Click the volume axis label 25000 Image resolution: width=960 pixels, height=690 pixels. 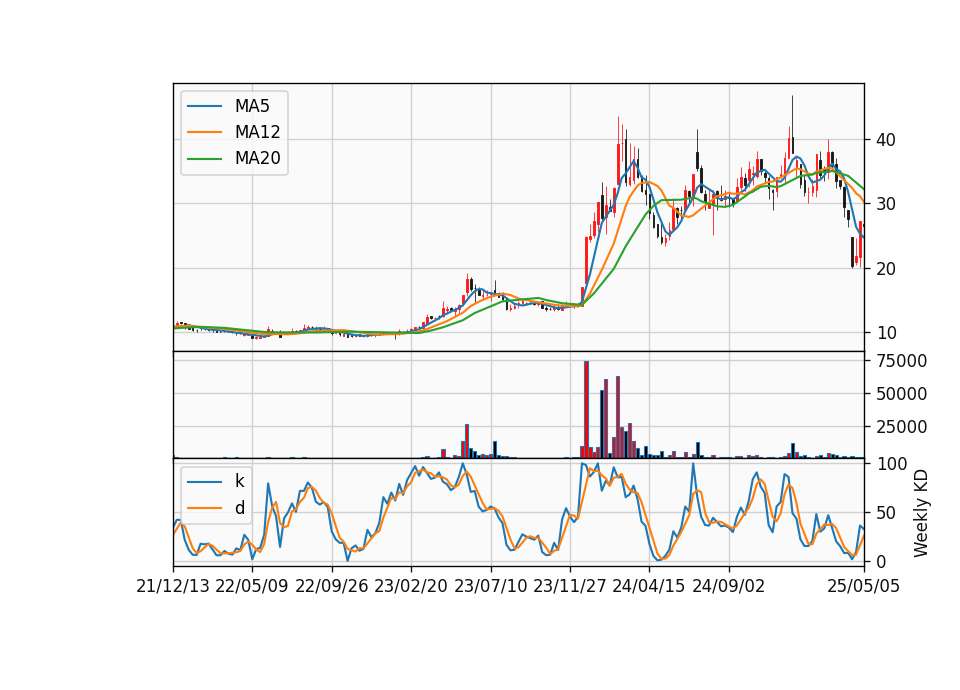pos(901,427)
